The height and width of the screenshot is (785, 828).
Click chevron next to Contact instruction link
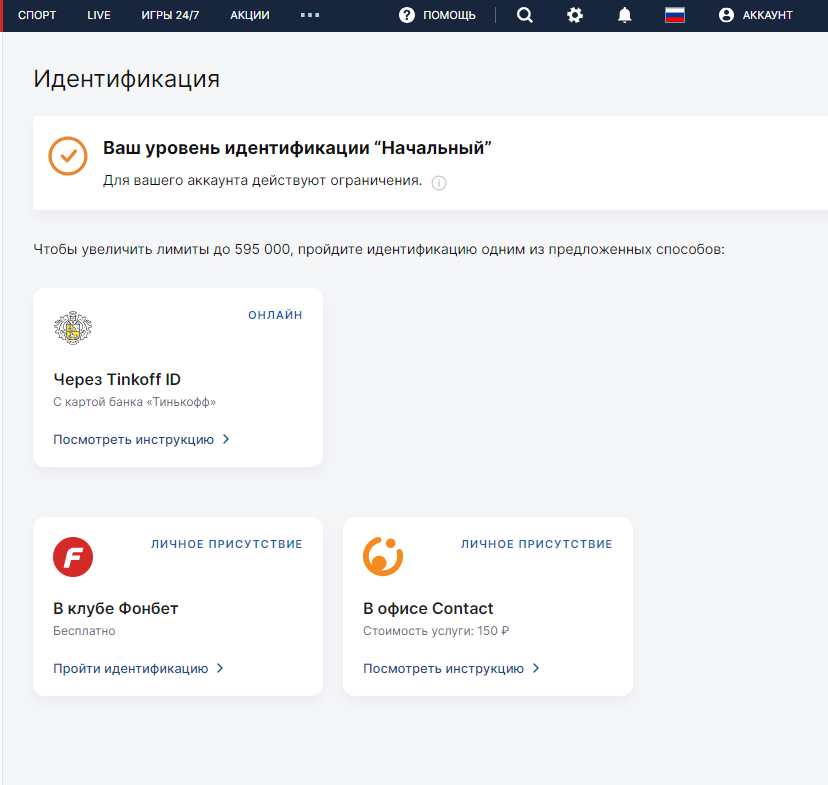click(536, 668)
